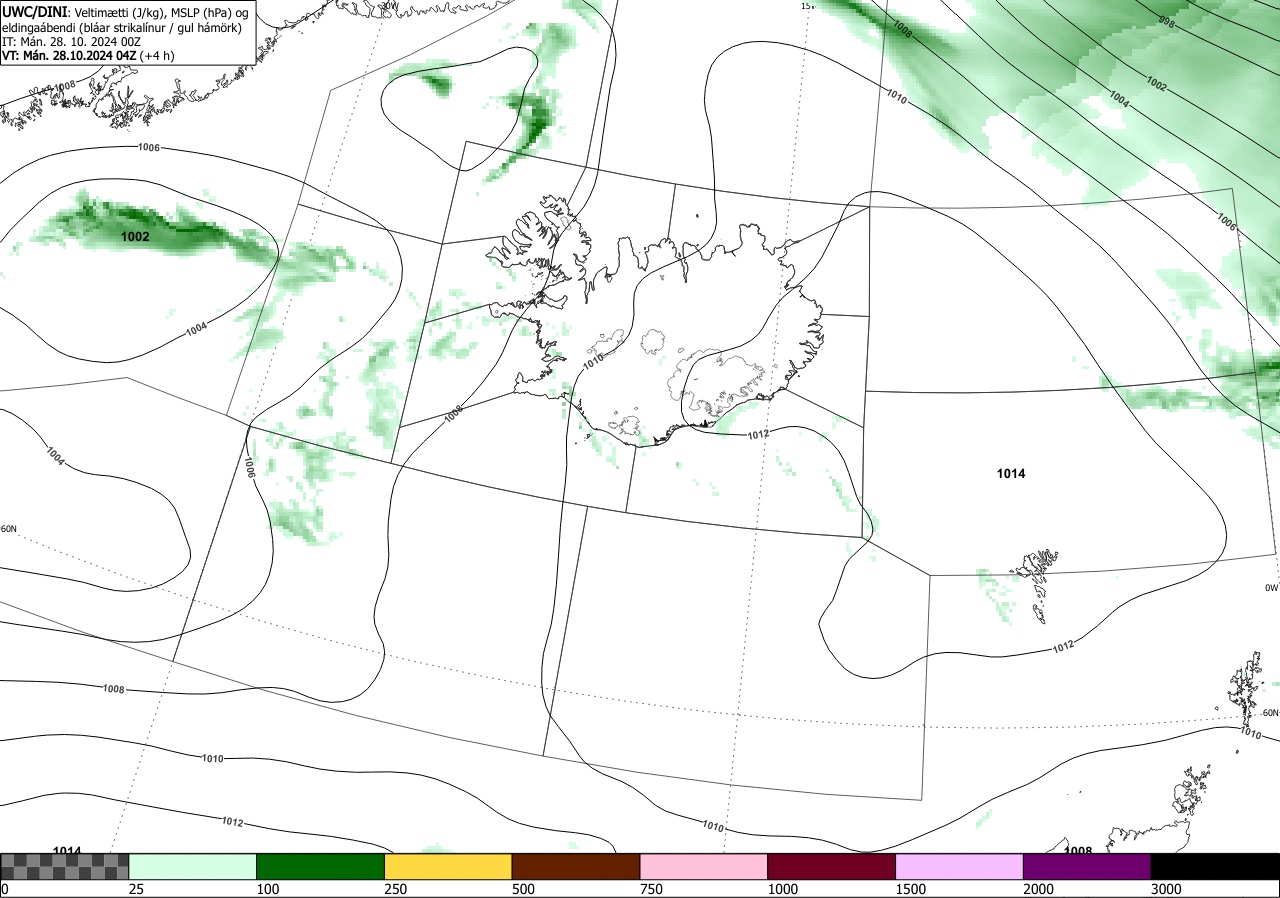Viewport: 1280px width, 898px height.
Task: Click the 'eldingaábendi' description line in the header
Action: pyautogui.click(x=121, y=27)
